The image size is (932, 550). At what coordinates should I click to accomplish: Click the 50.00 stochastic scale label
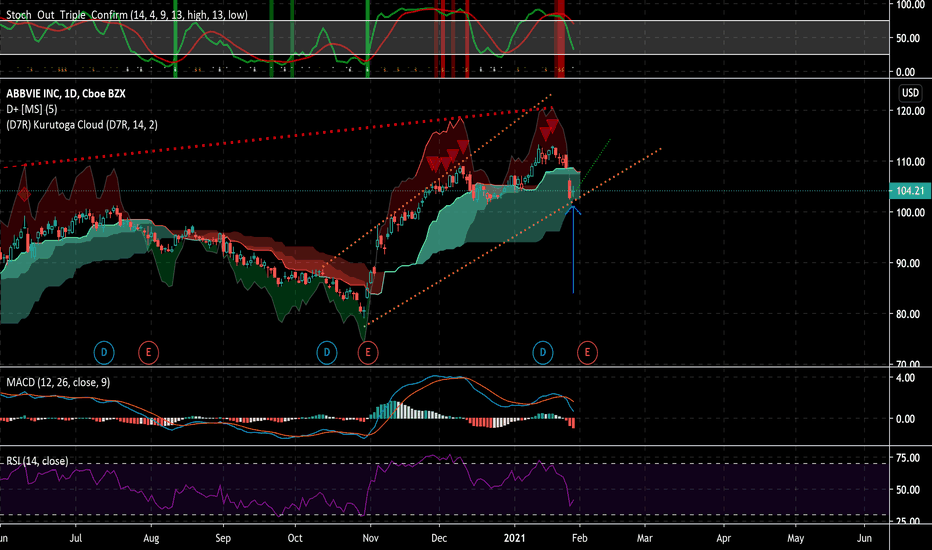point(908,38)
